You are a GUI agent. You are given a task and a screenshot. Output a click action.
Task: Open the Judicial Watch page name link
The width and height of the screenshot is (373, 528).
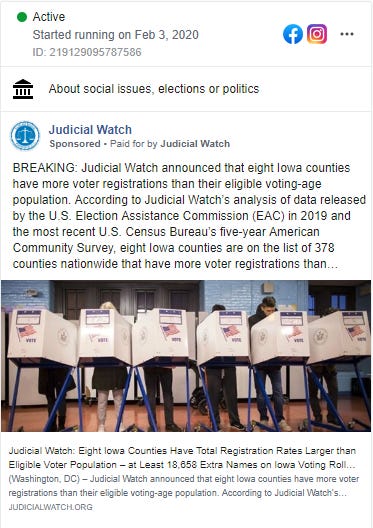(x=90, y=130)
